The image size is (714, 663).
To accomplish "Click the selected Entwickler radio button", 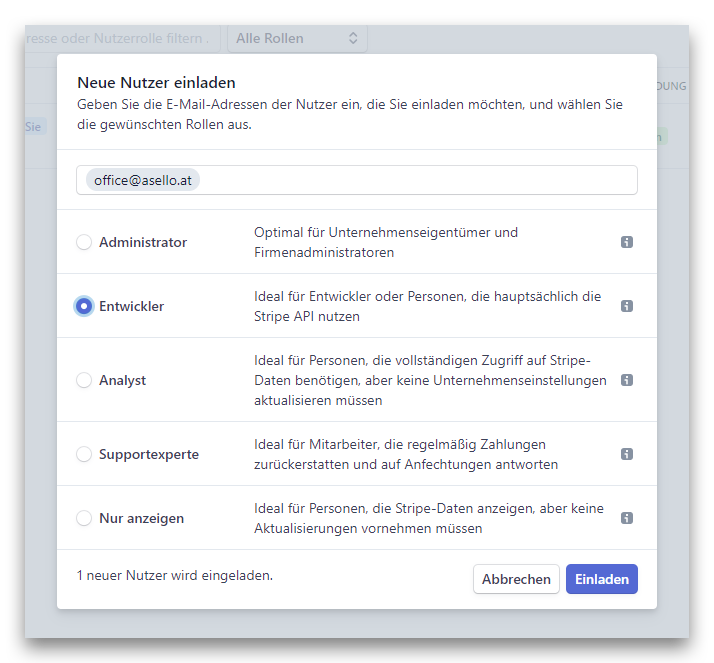I will click(84, 306).
